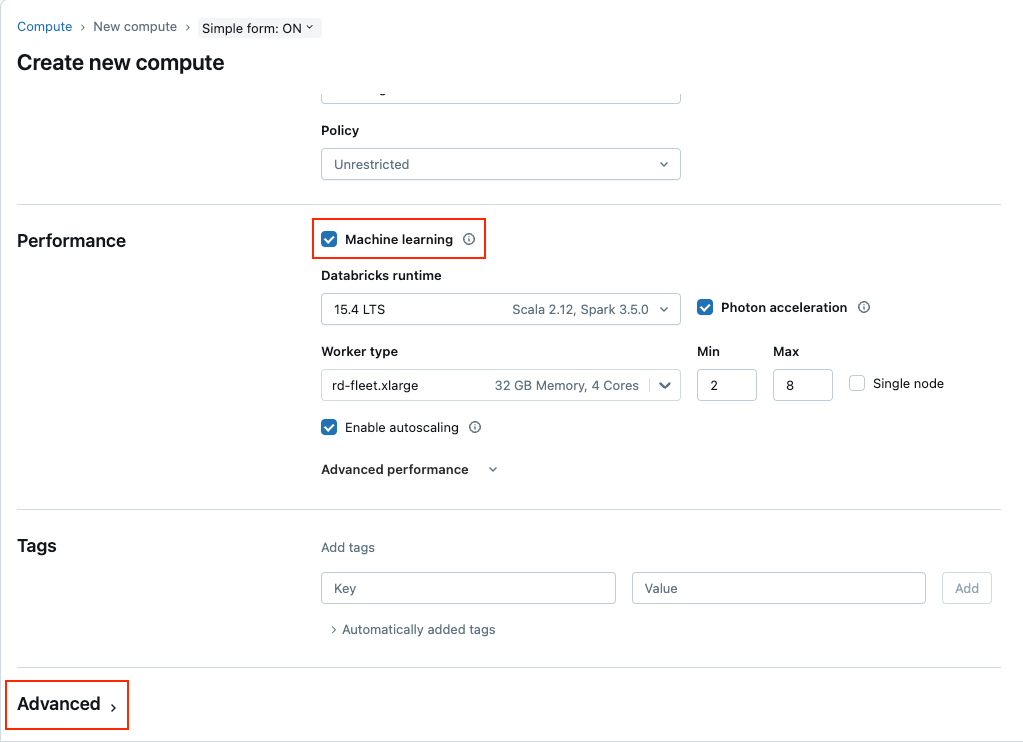
Task: Toggle the Enable autoscaling checkbox
Action: (x=329, y=428)
